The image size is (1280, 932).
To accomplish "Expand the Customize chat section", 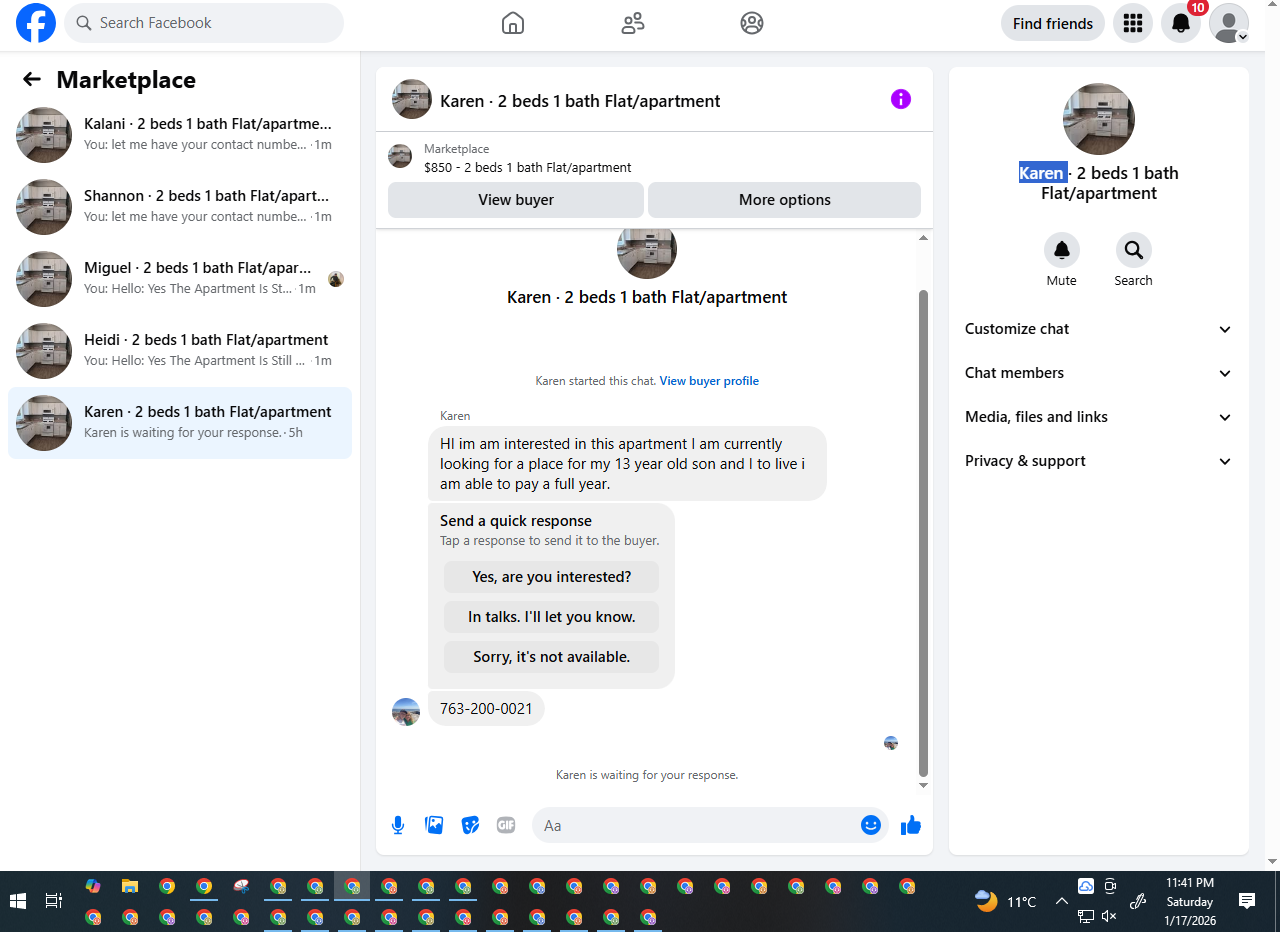I will tap(1099, 329).
